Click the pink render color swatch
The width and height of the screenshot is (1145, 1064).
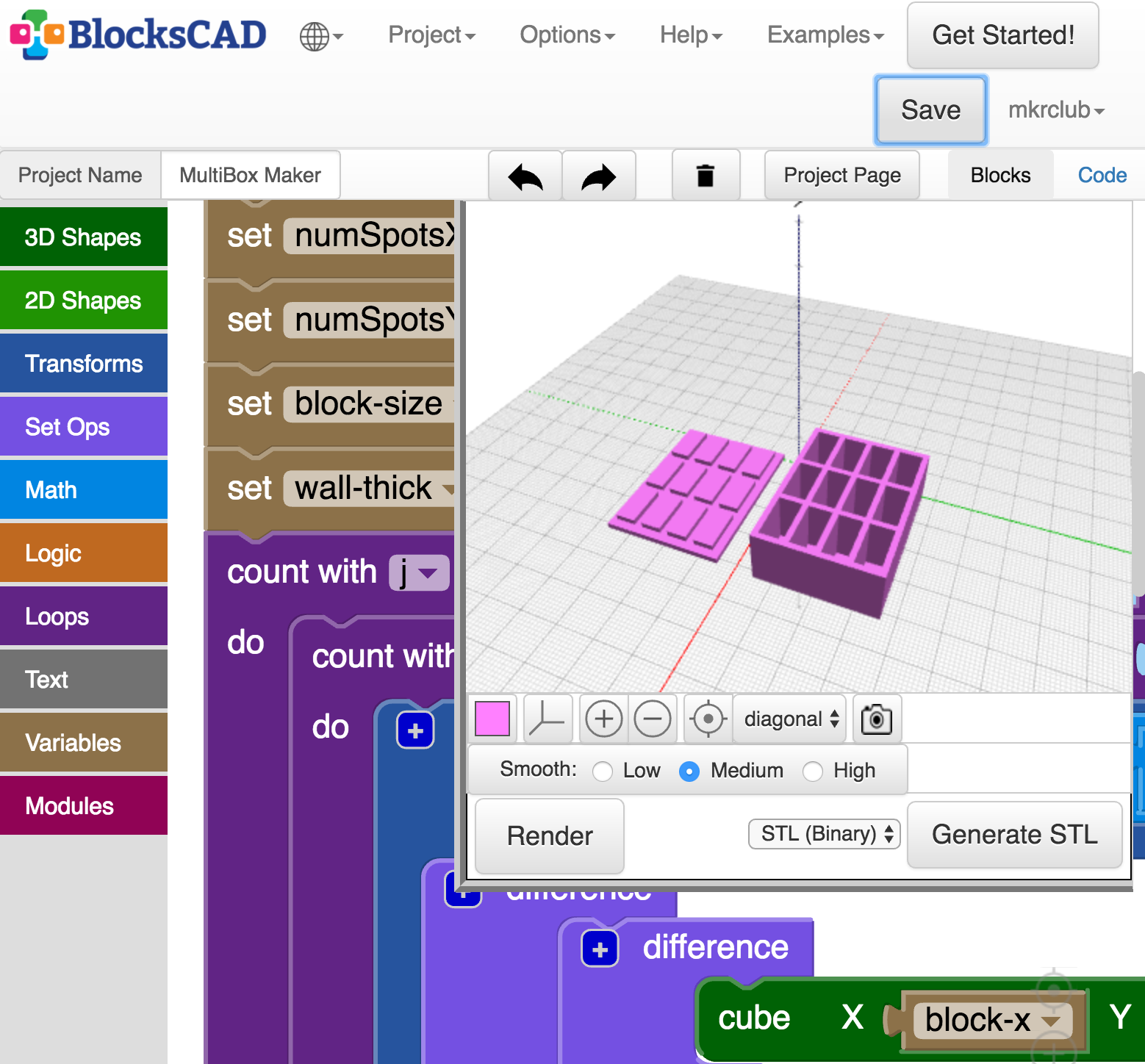[492, 719]
